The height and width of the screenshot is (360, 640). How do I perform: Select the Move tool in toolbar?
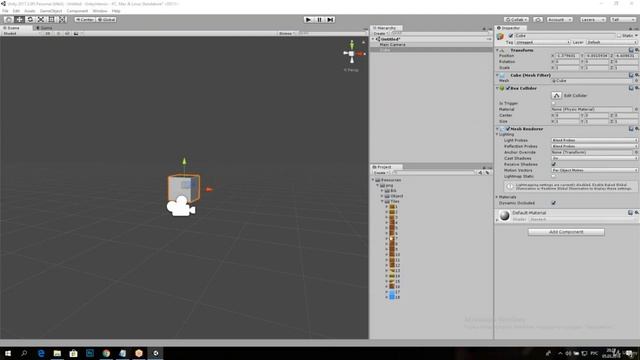[19, 19]
